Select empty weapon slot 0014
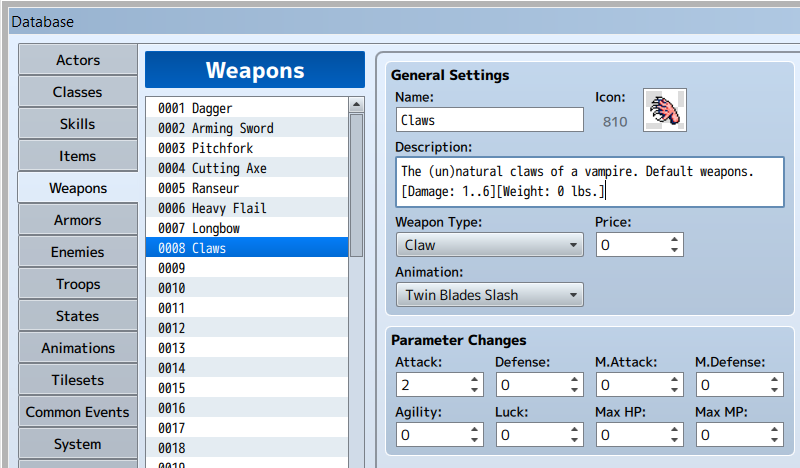The image size is (800, 468). [247, 368]
